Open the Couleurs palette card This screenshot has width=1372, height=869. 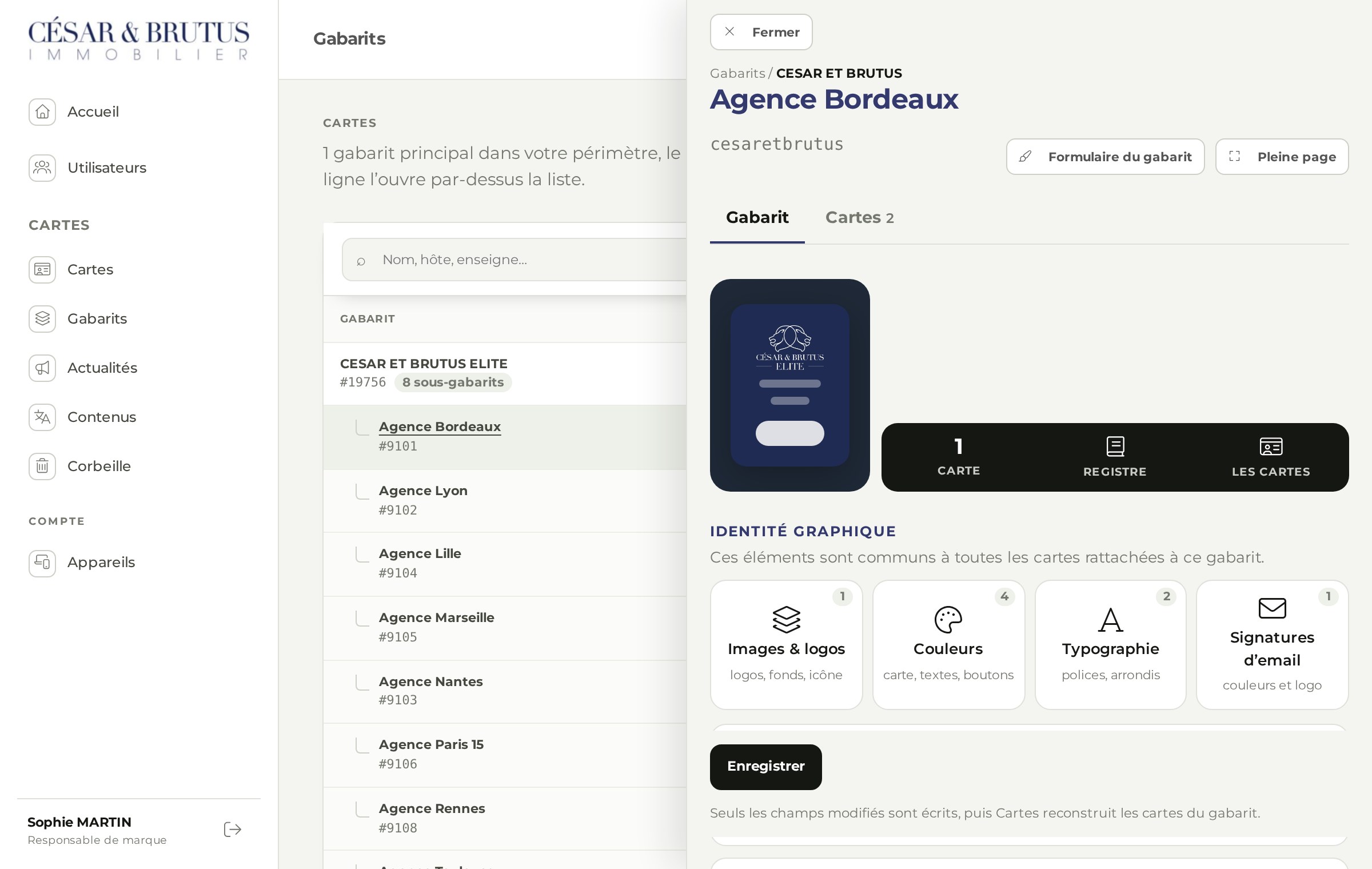click(948, 645)
